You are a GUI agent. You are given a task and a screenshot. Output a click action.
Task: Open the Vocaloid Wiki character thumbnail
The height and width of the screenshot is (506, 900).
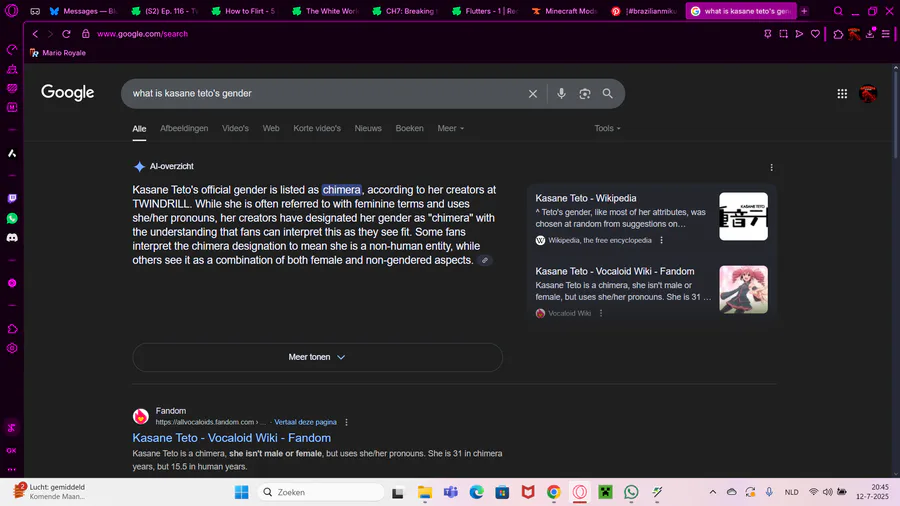pyautogui.click(x=743, y=289)
